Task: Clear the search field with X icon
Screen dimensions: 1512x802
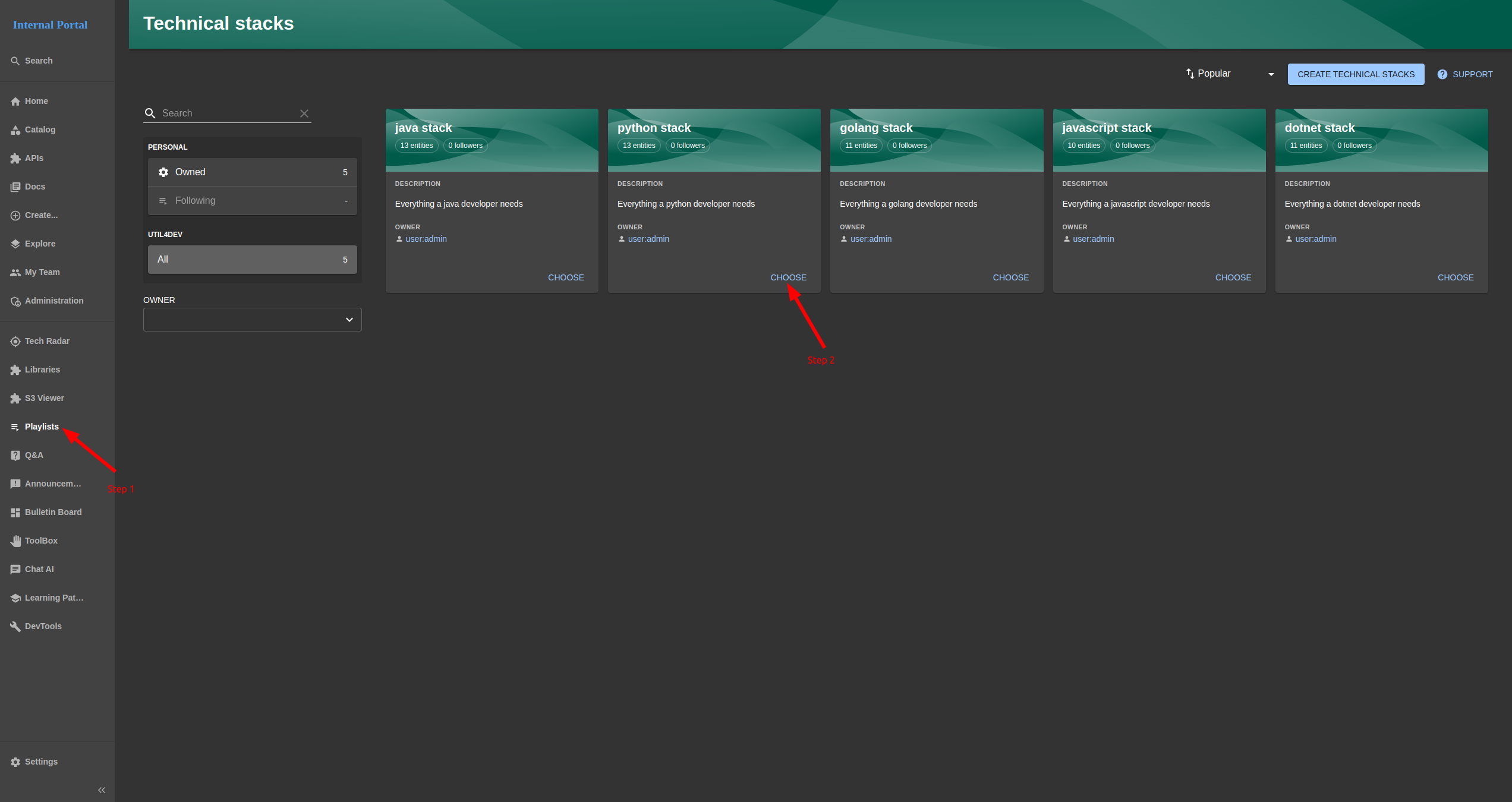Action: [304, 113]
